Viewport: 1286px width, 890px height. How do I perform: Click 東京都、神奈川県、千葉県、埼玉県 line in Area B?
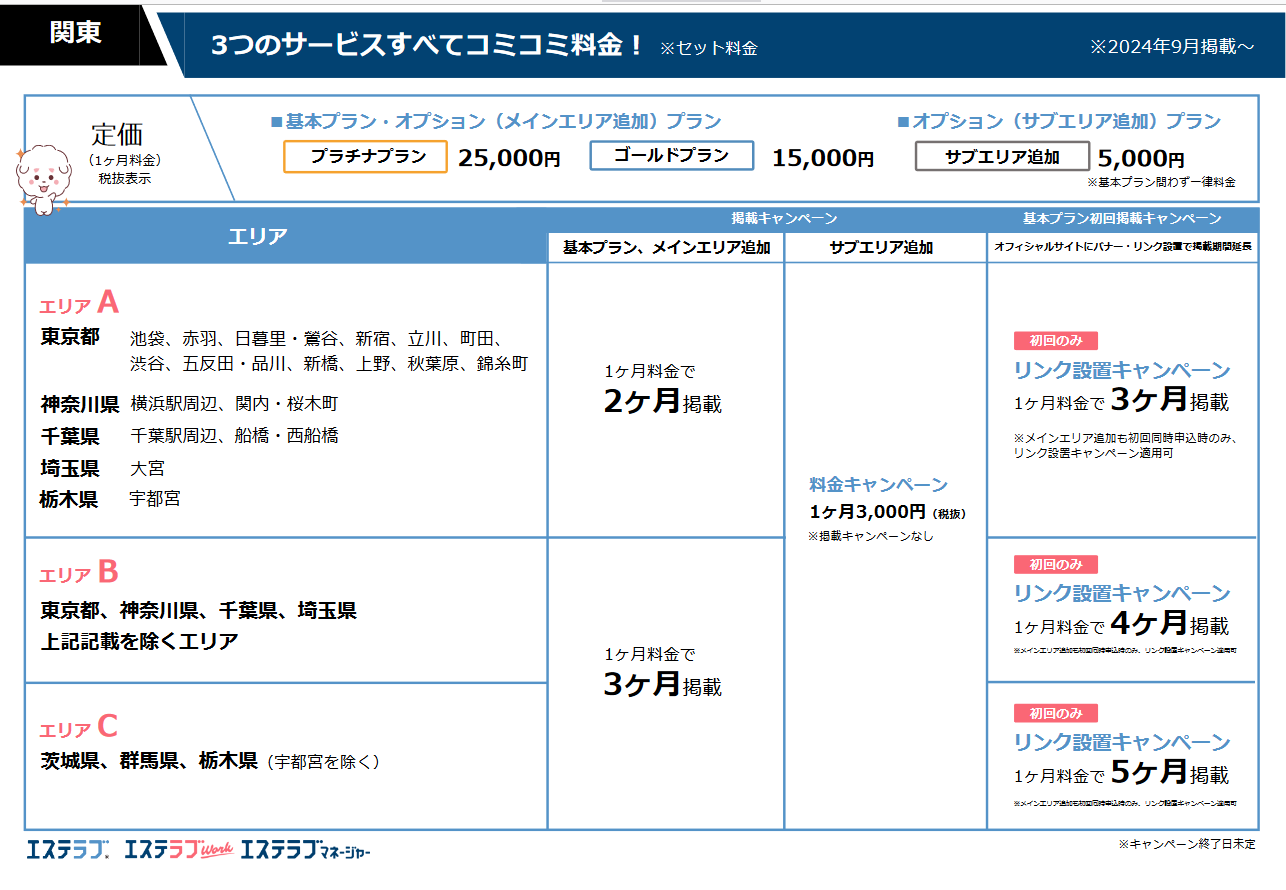[199, 610]
